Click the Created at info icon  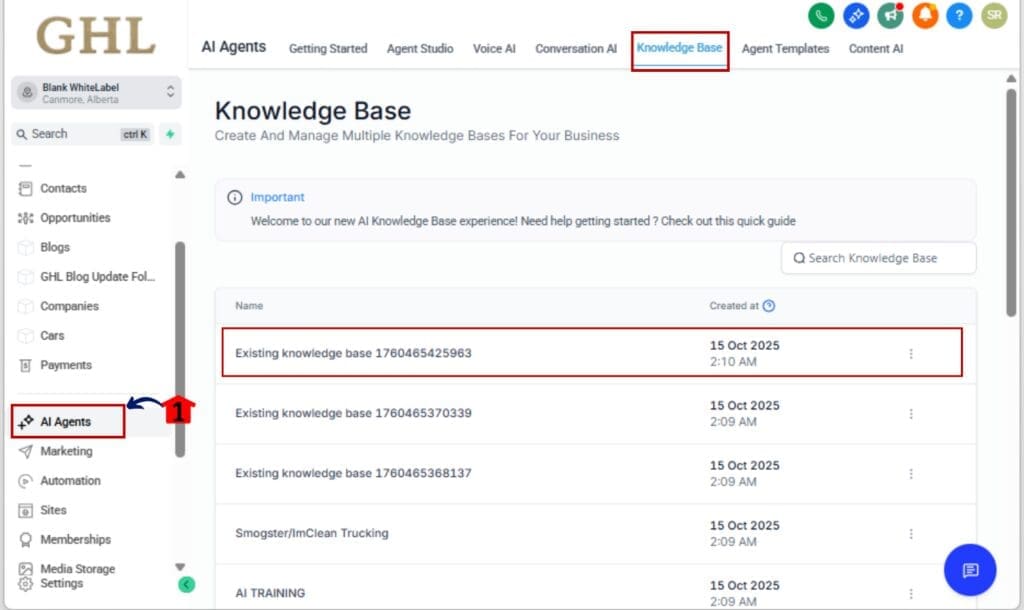point(769,306)
